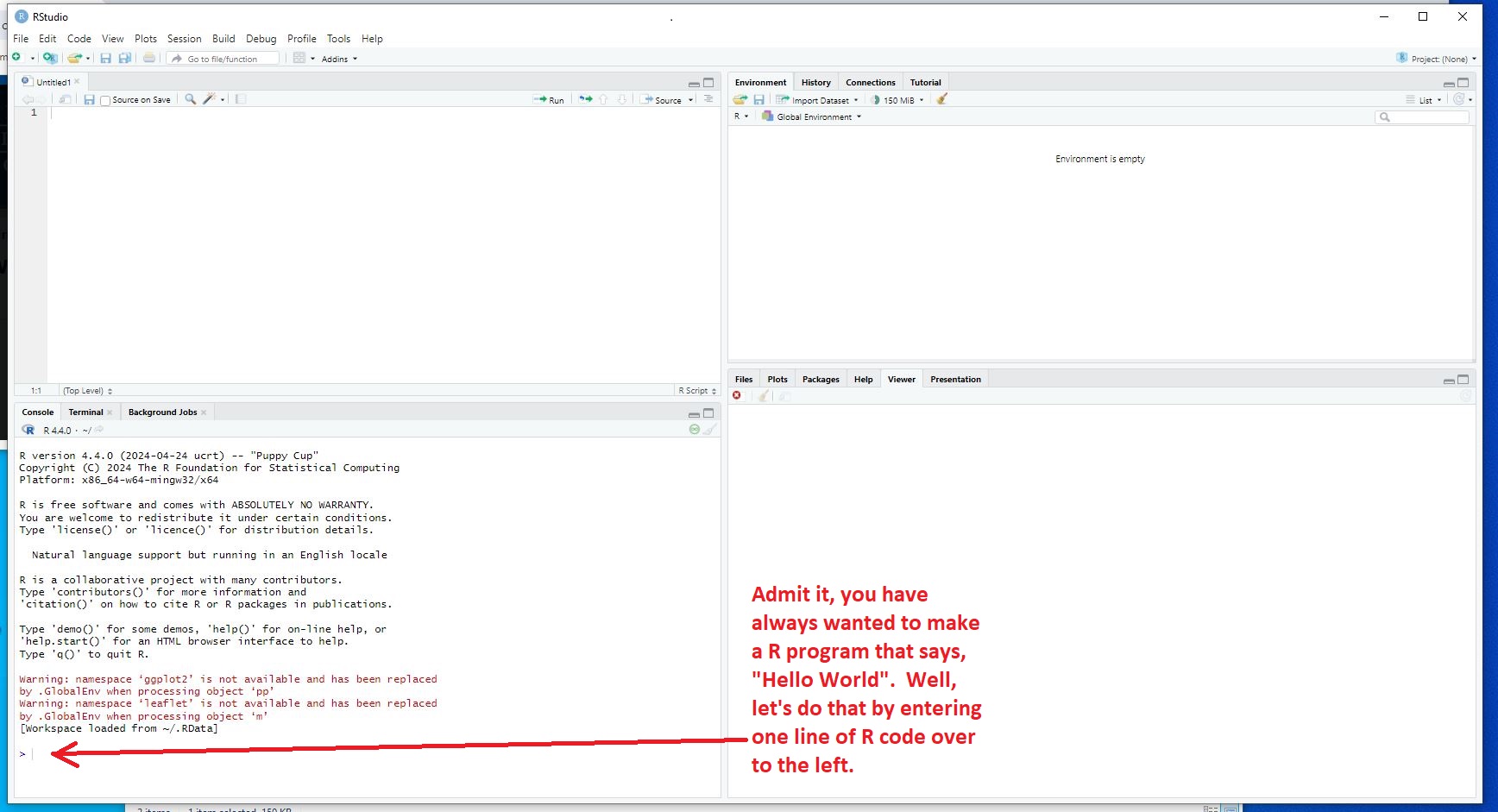Click the Create a Project icon
The height and width of the screenshot is (812, 1498).
click(50, 58)
